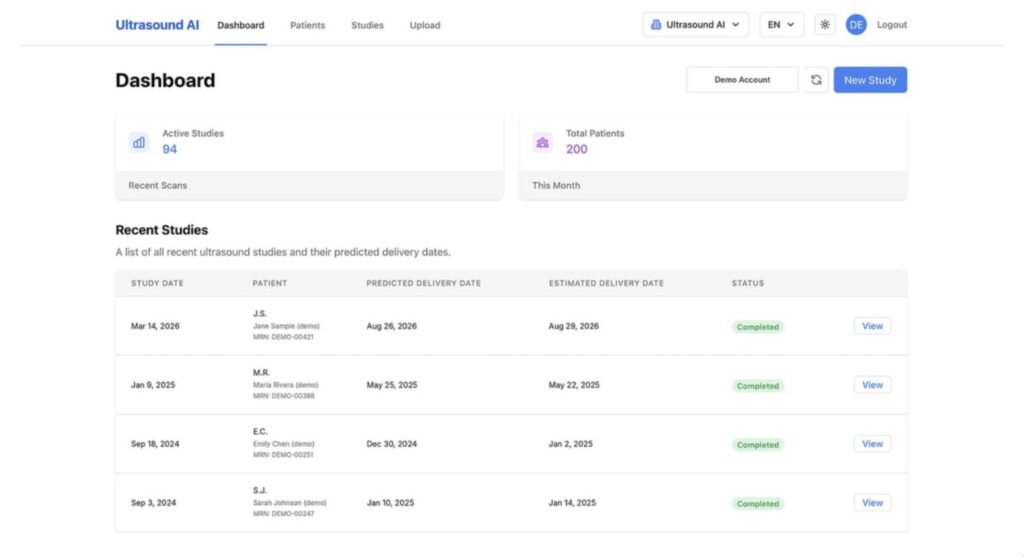Click the Predicted Delivery Date column header
This screenshot has width=1024, height=557.
coord(423,283)
